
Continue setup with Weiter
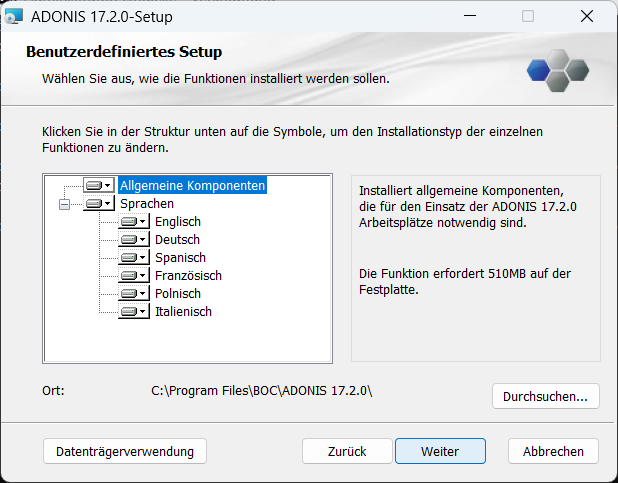[x=440, y=451]
